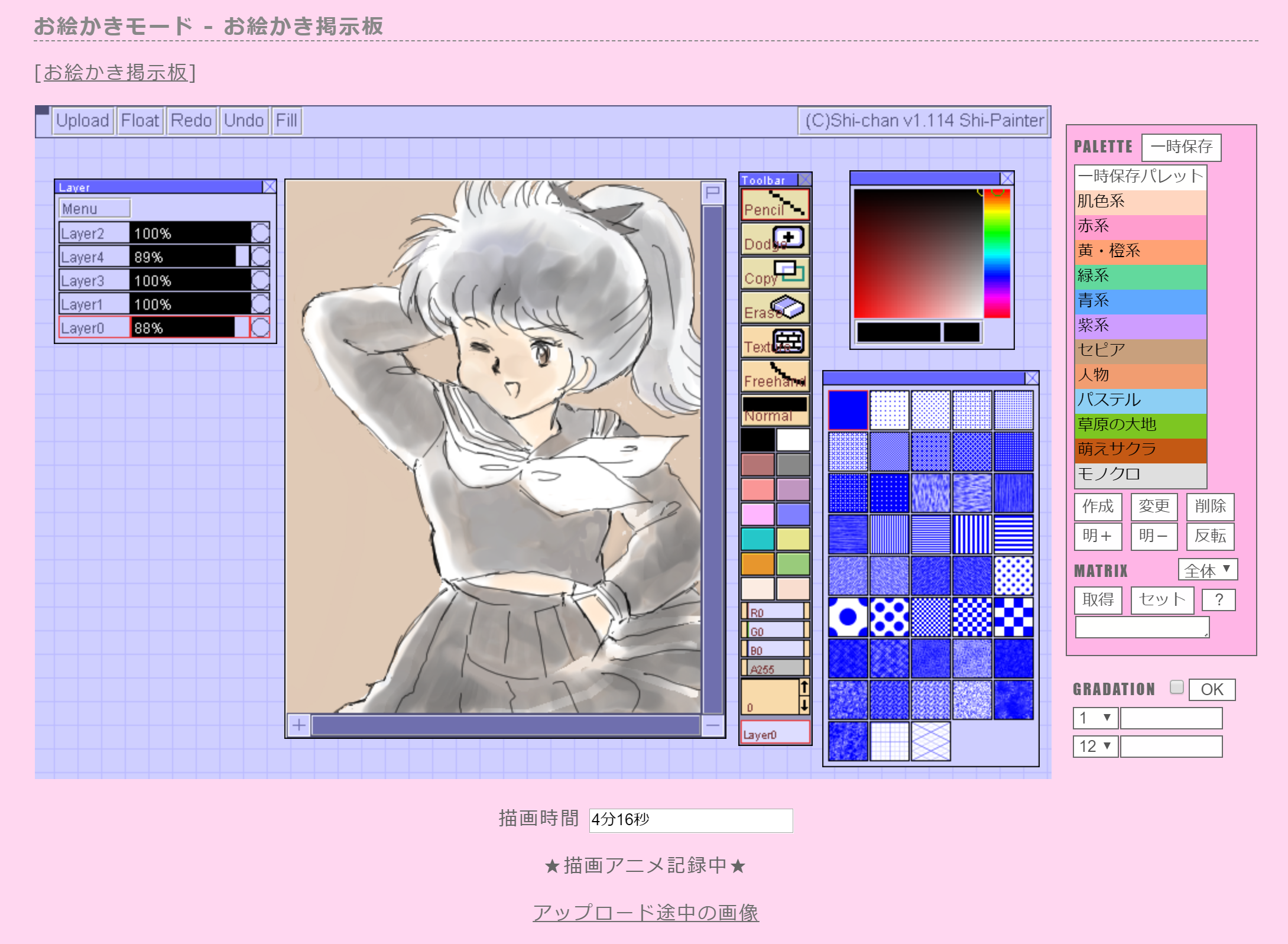Open the Layer panel Menu
The width and height of the screenshot is (1288, 944).
click(95, 209)
